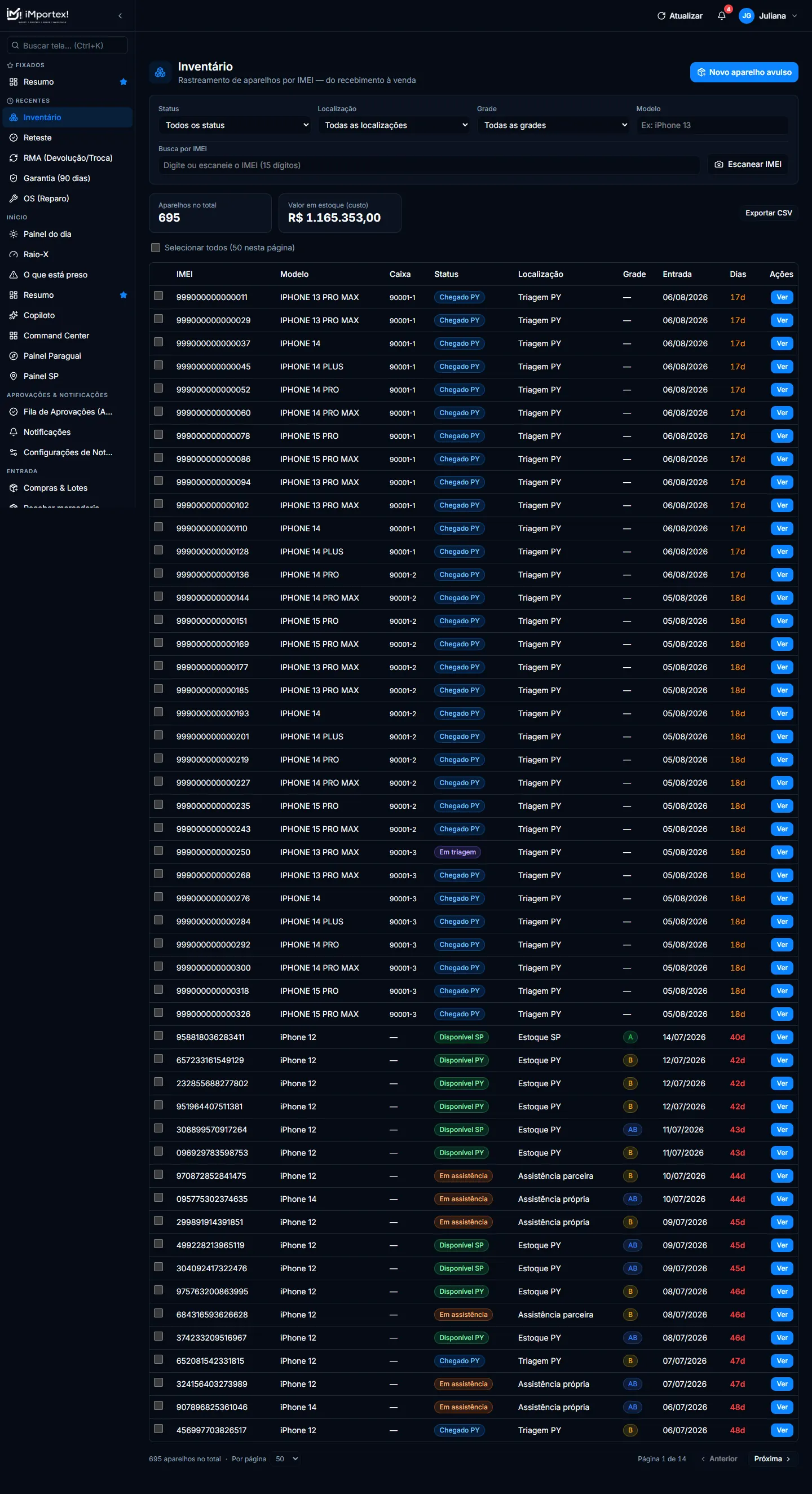
Task: Click the warning icon for O que está preso
Action: point(14,274)
